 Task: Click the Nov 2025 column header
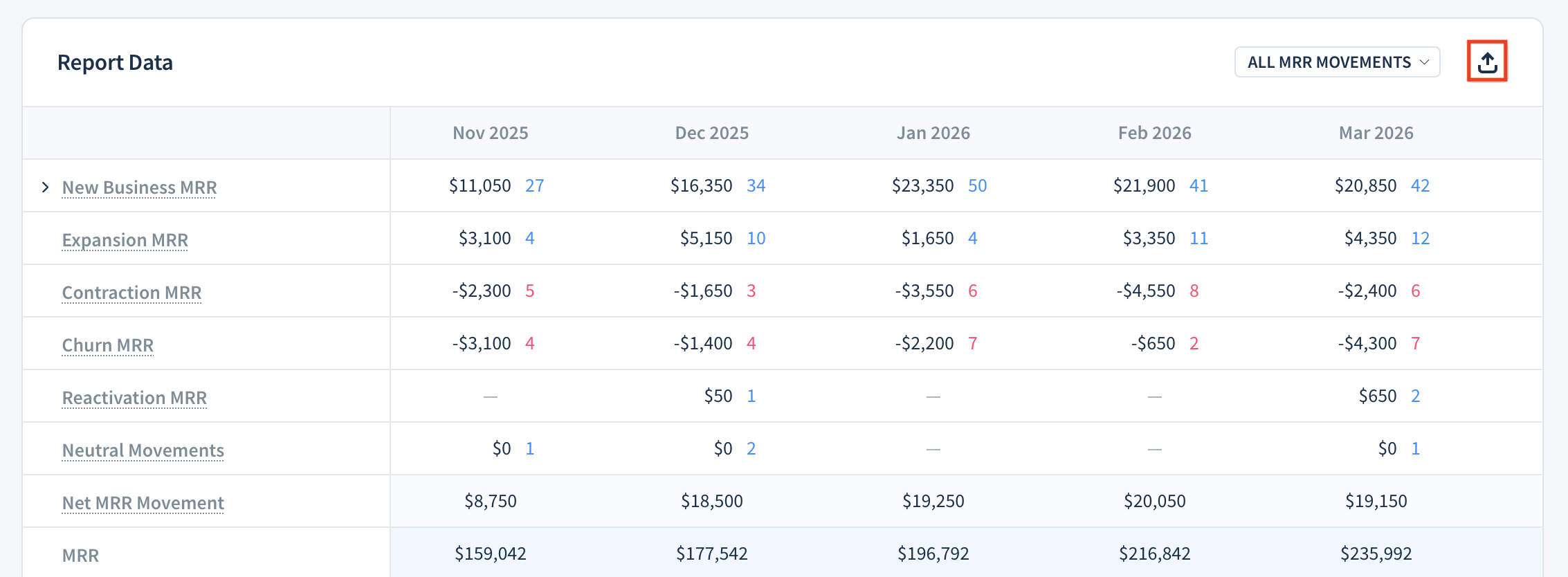pos(491,133)
